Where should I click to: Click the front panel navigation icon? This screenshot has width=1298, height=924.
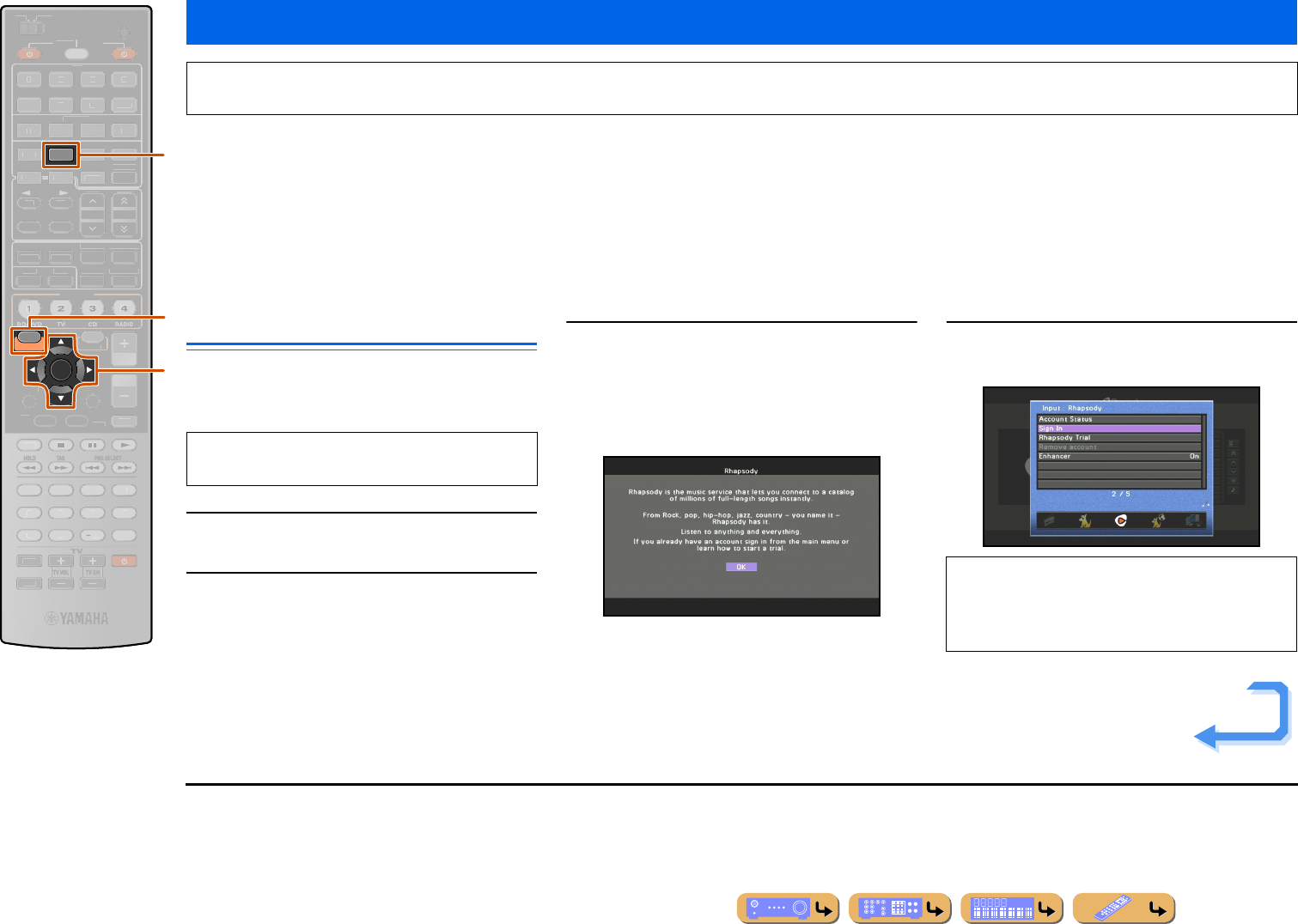(788, 908)
